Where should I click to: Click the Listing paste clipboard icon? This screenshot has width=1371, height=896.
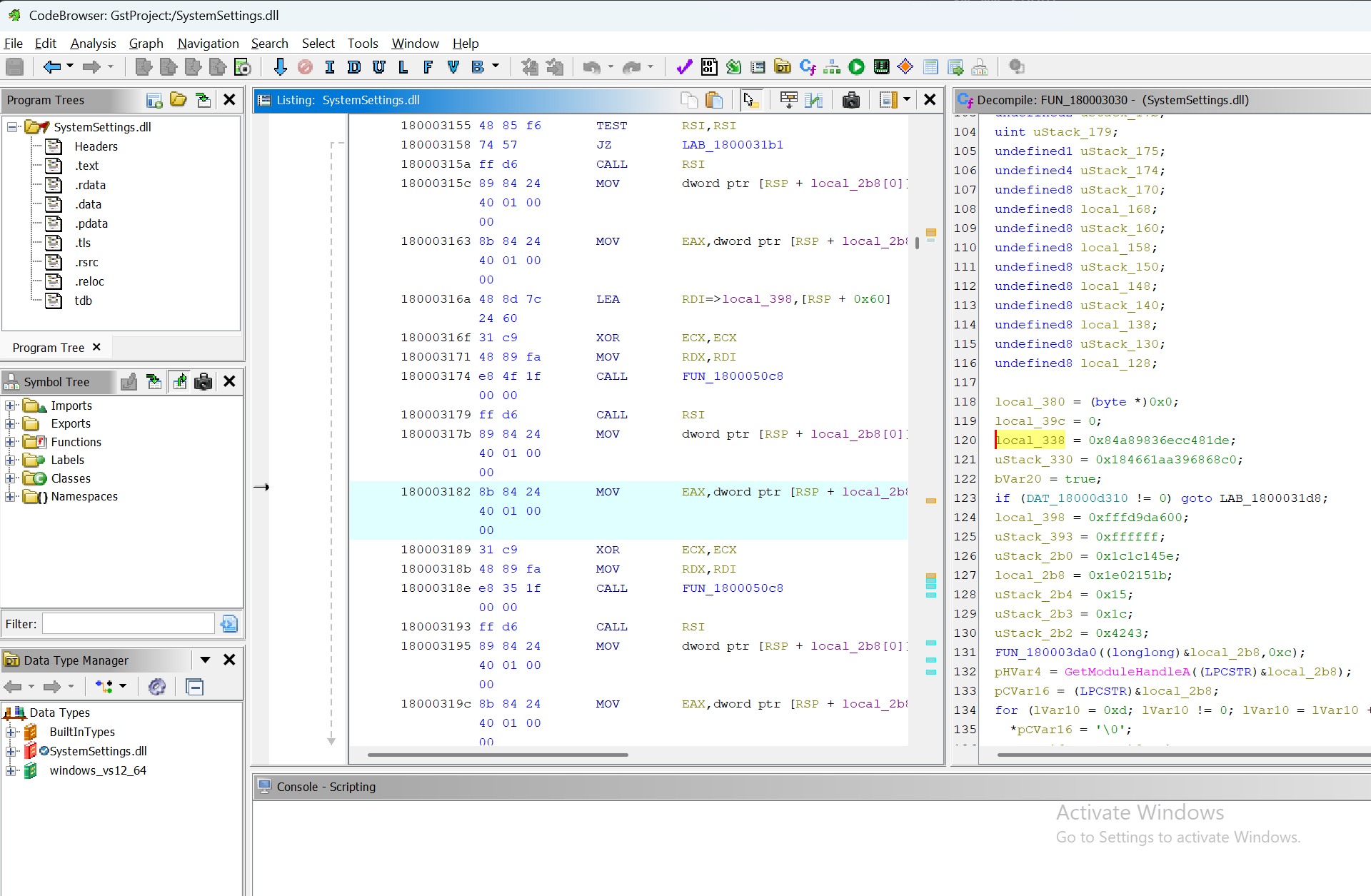coord(714,100)
